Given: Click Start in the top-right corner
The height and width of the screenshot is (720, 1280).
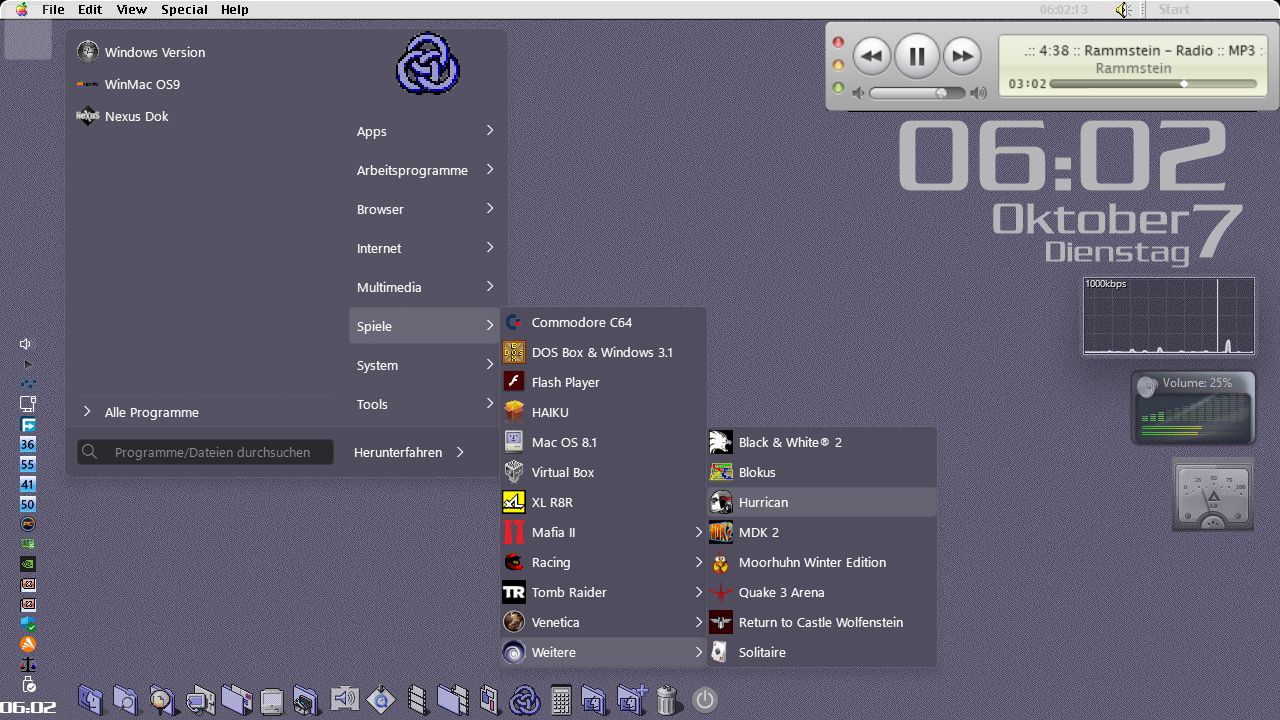Looking at the screenshot, I should [x=1174, y=9].
